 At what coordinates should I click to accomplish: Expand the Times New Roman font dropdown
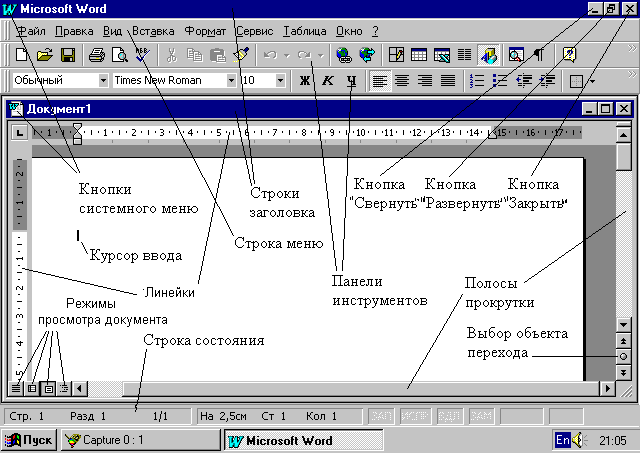(x=231, y=80)
